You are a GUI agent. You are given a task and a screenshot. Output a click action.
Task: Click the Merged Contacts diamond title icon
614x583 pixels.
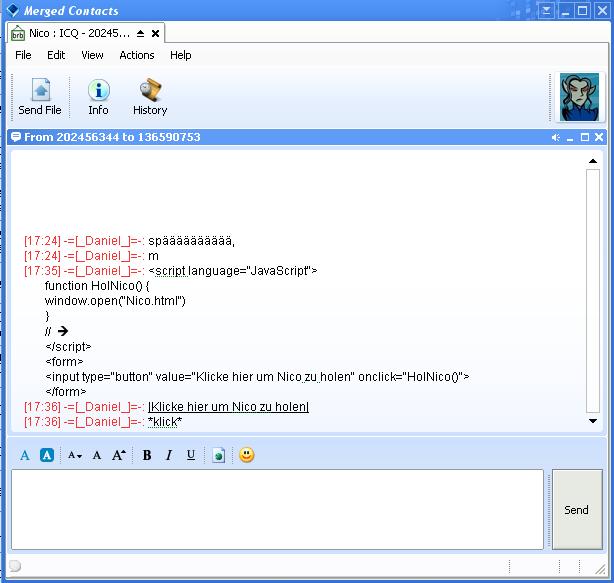pos(13,10)
